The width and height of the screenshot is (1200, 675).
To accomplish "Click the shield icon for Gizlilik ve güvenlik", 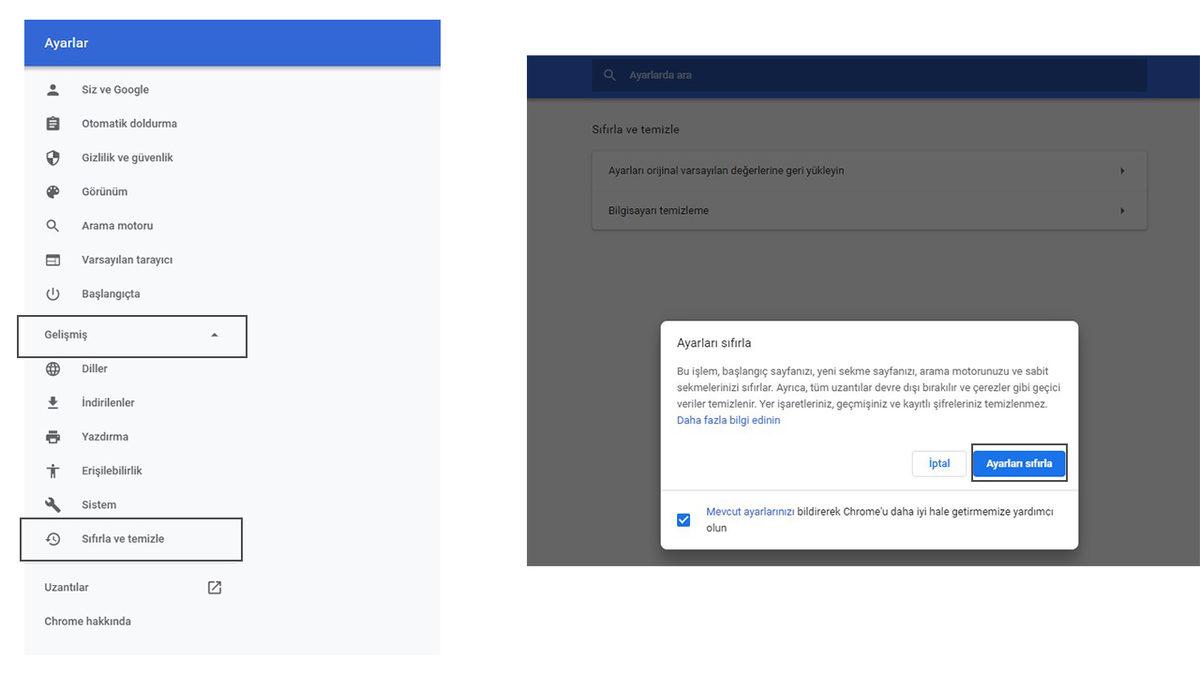I will pos(53,158).
